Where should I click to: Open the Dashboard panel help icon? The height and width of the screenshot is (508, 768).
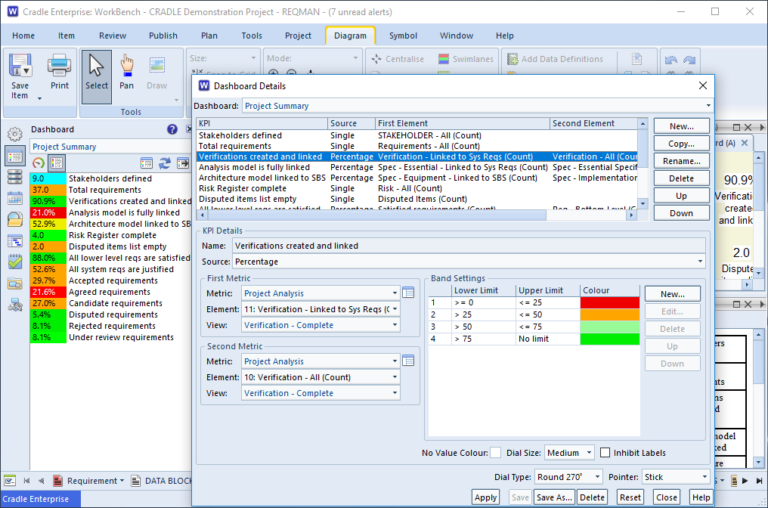pyautogui.click(x=172, y=129)
